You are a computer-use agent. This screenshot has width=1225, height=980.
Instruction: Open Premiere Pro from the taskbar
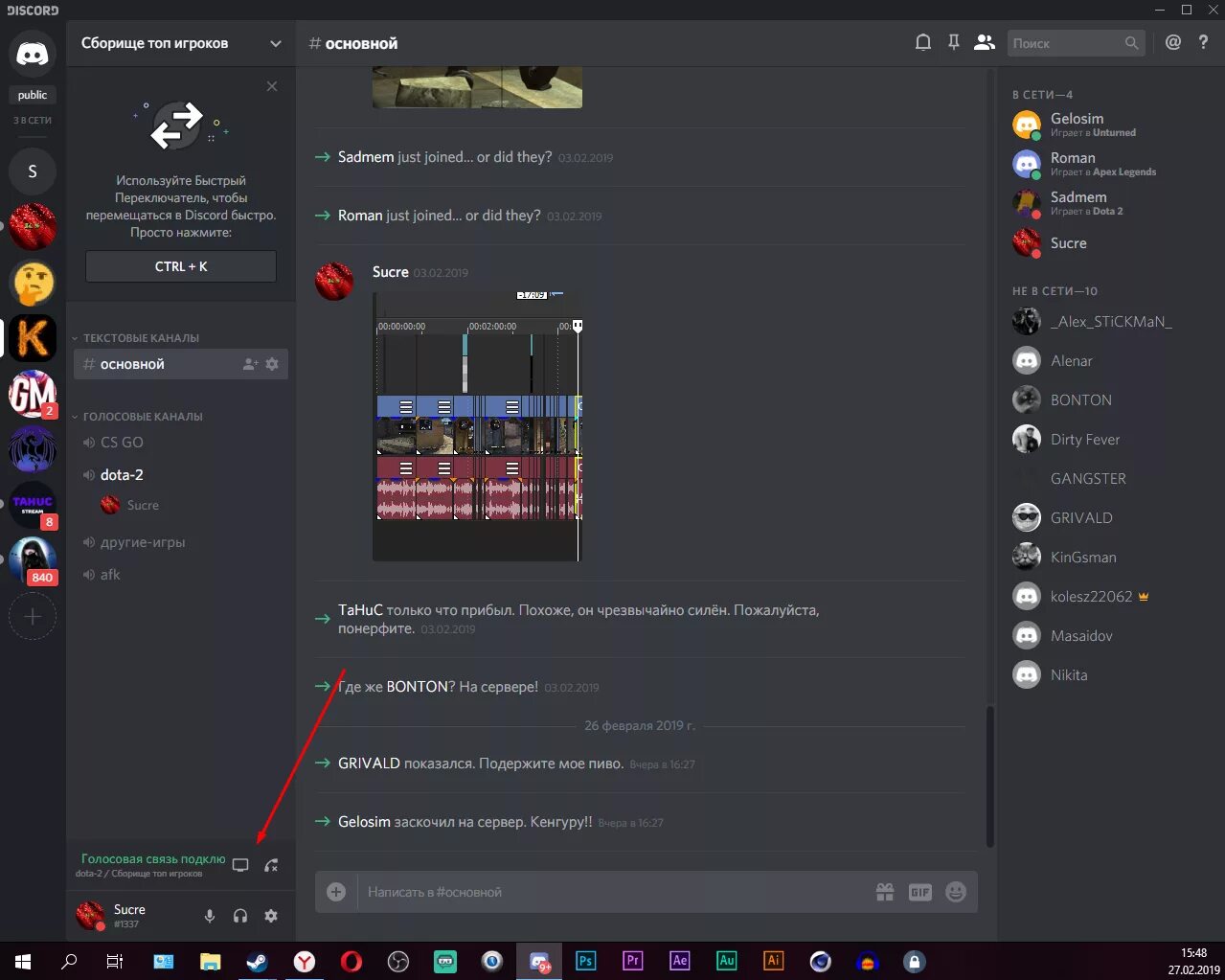632,961
